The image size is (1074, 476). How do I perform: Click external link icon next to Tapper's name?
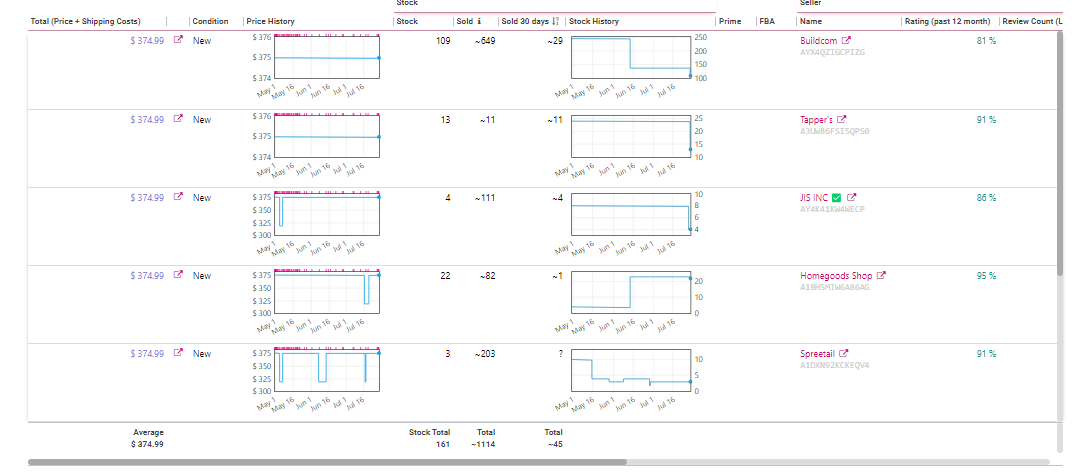pyautogui.click(x=842, y=119)
